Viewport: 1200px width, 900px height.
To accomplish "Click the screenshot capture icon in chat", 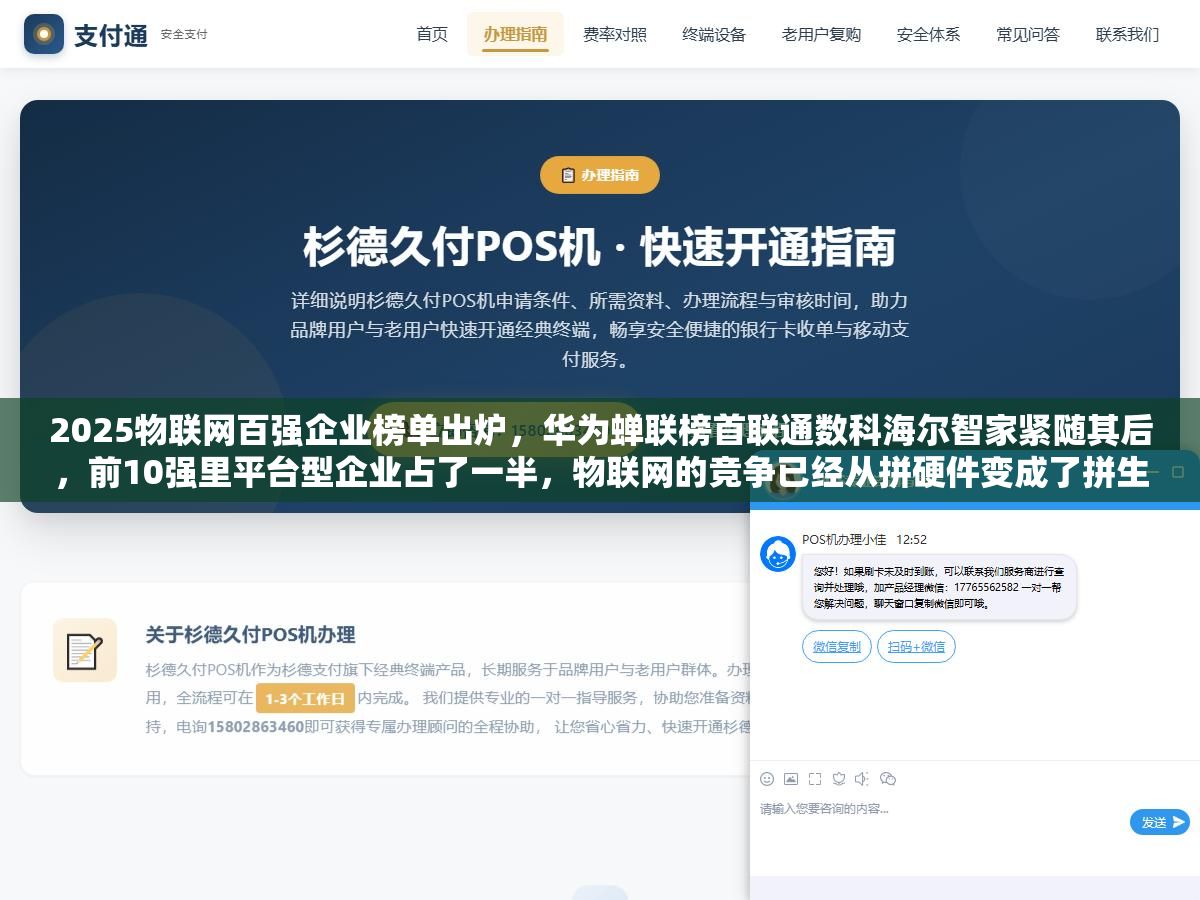I will 815,779.
